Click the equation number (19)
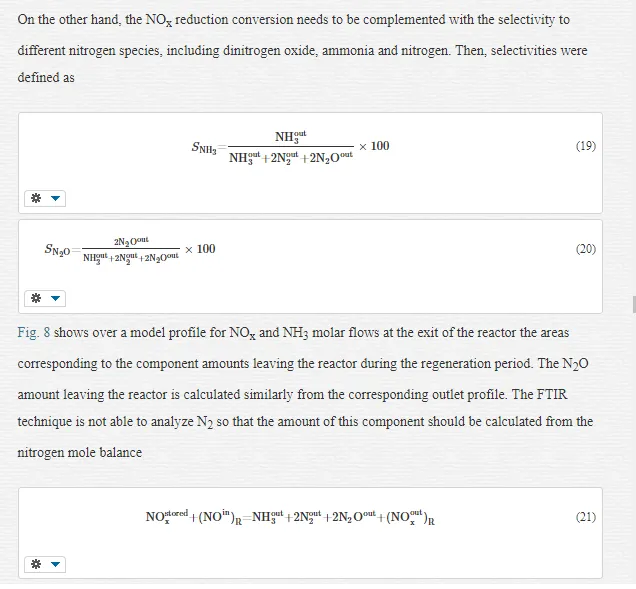636x589 pixels. click(586, 146)
